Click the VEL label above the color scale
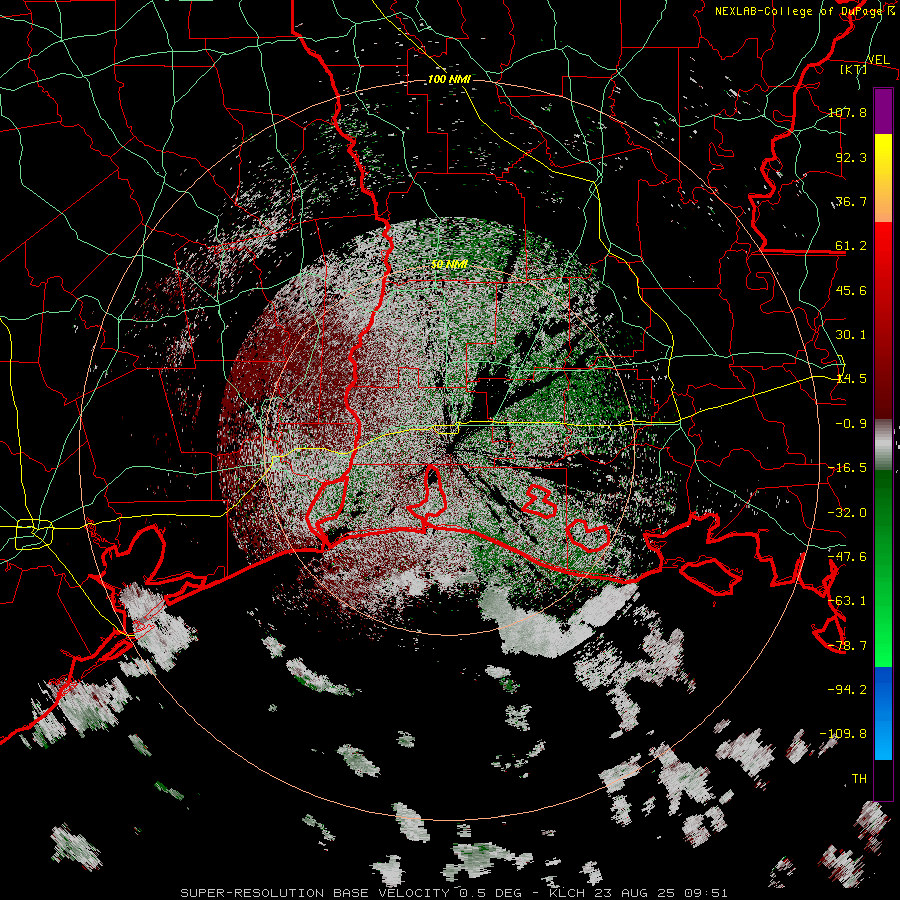 pyautogui.click(x=878, y=59)
